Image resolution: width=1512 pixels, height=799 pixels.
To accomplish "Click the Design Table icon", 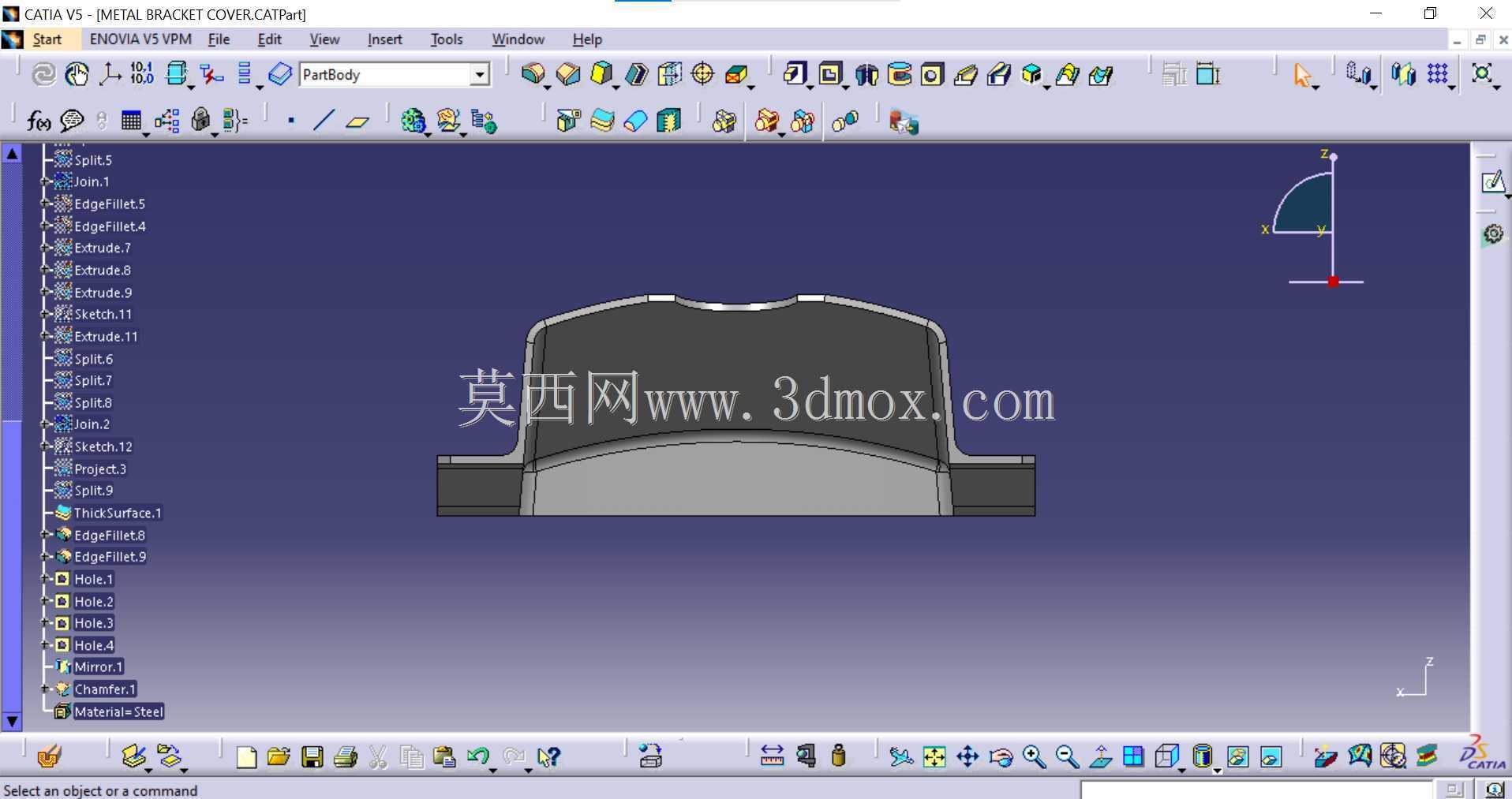I will pos(131,121).
